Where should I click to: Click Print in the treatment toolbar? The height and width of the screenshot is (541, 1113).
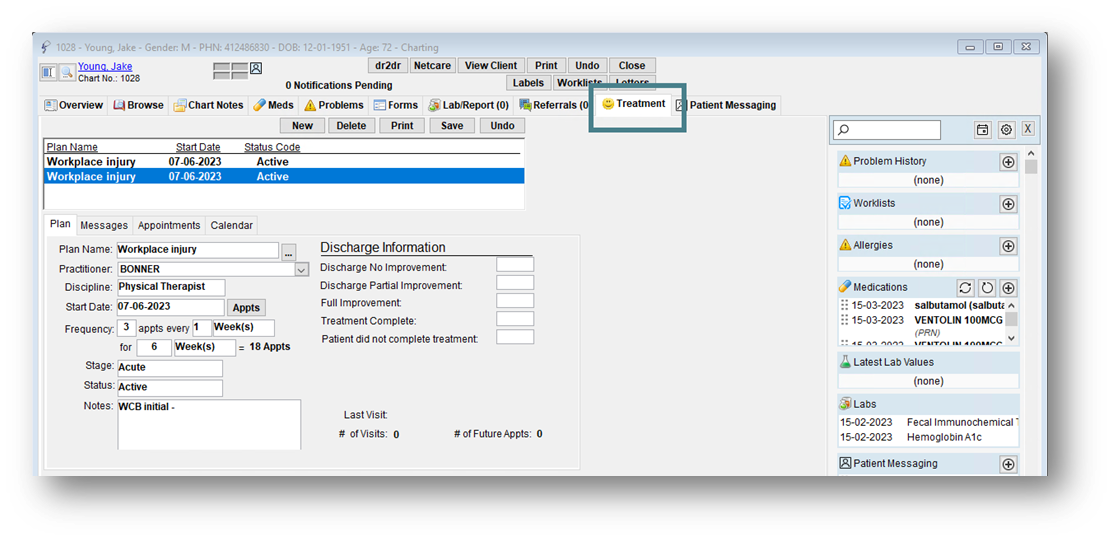click(x=402, y=126)
